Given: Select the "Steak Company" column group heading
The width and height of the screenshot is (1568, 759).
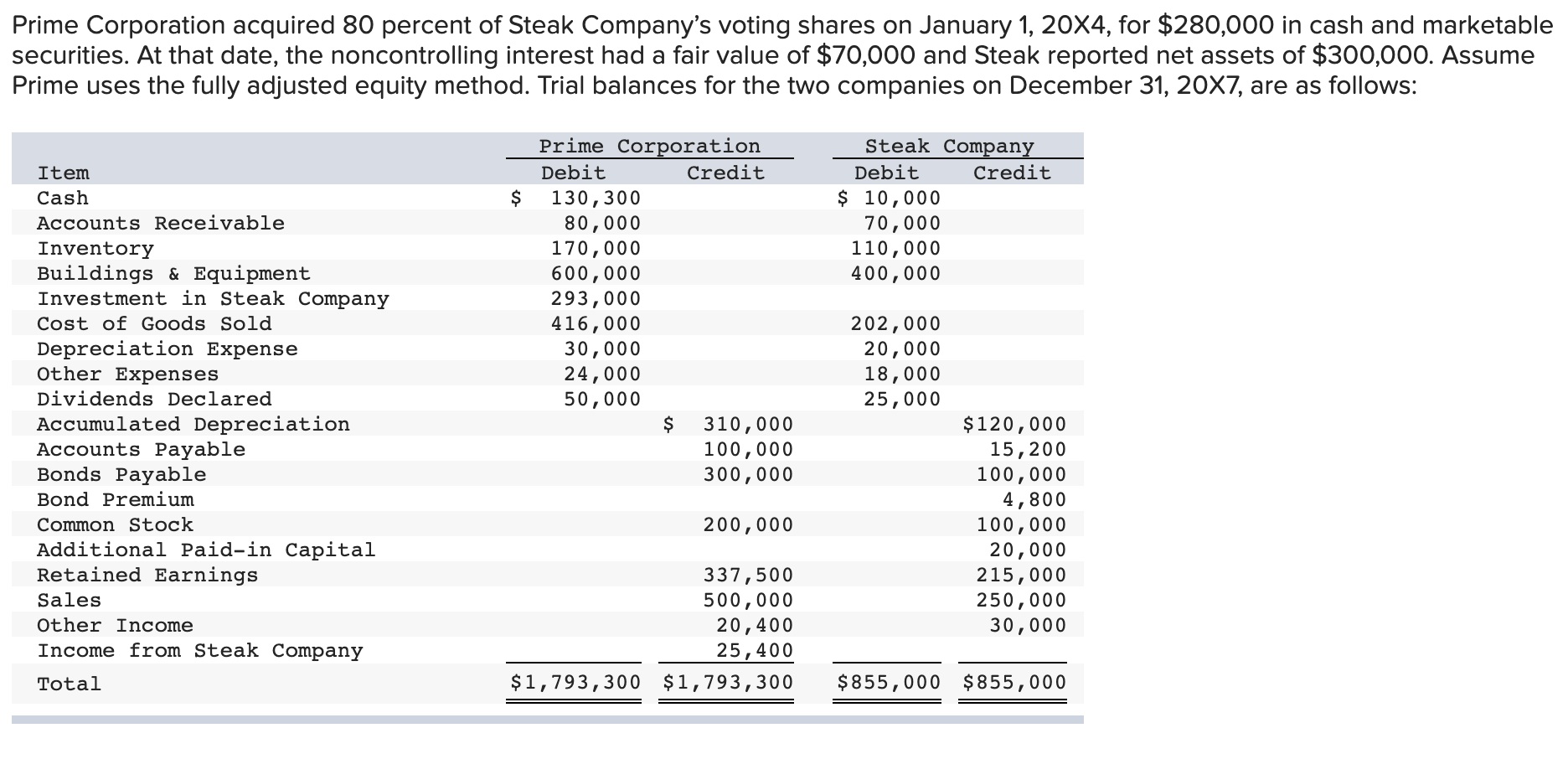Looking at the screenshot, I should point(949,147).
